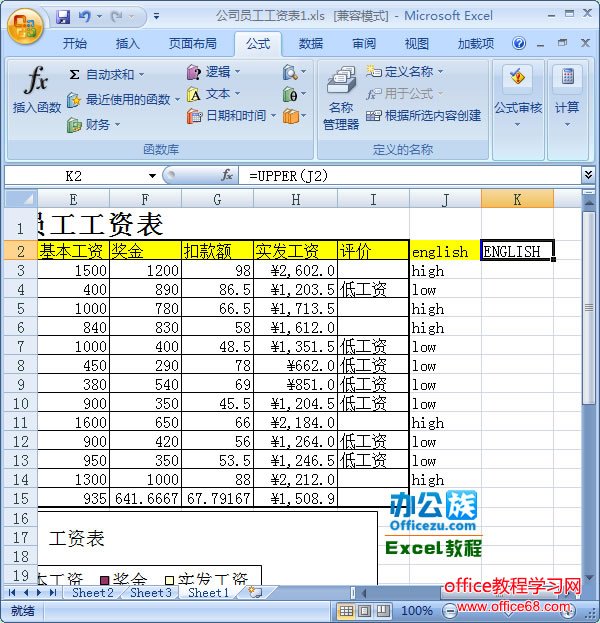Select column E header
Screen dimensions: 600x623
pos(73,199)
